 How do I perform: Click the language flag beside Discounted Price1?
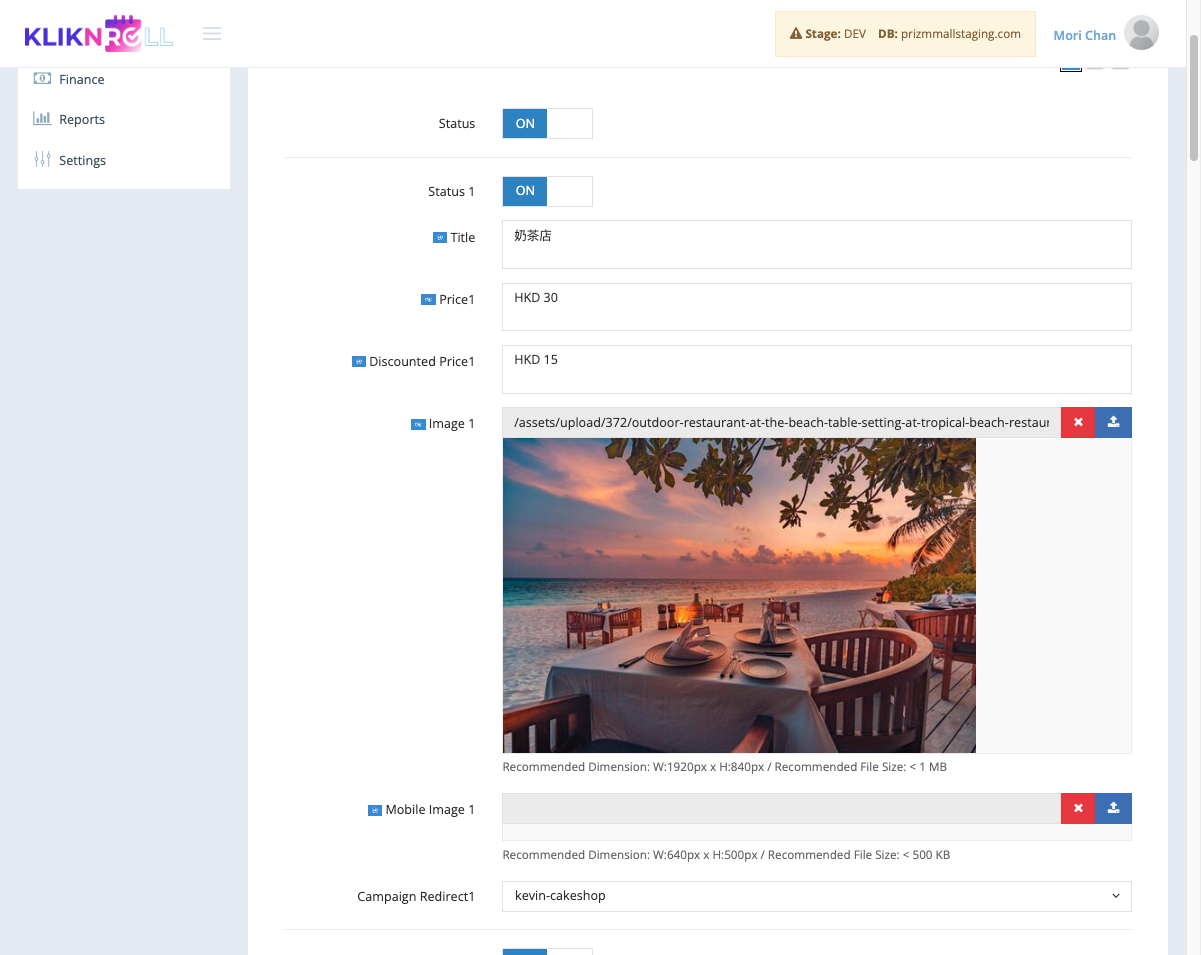pos(359,362)
